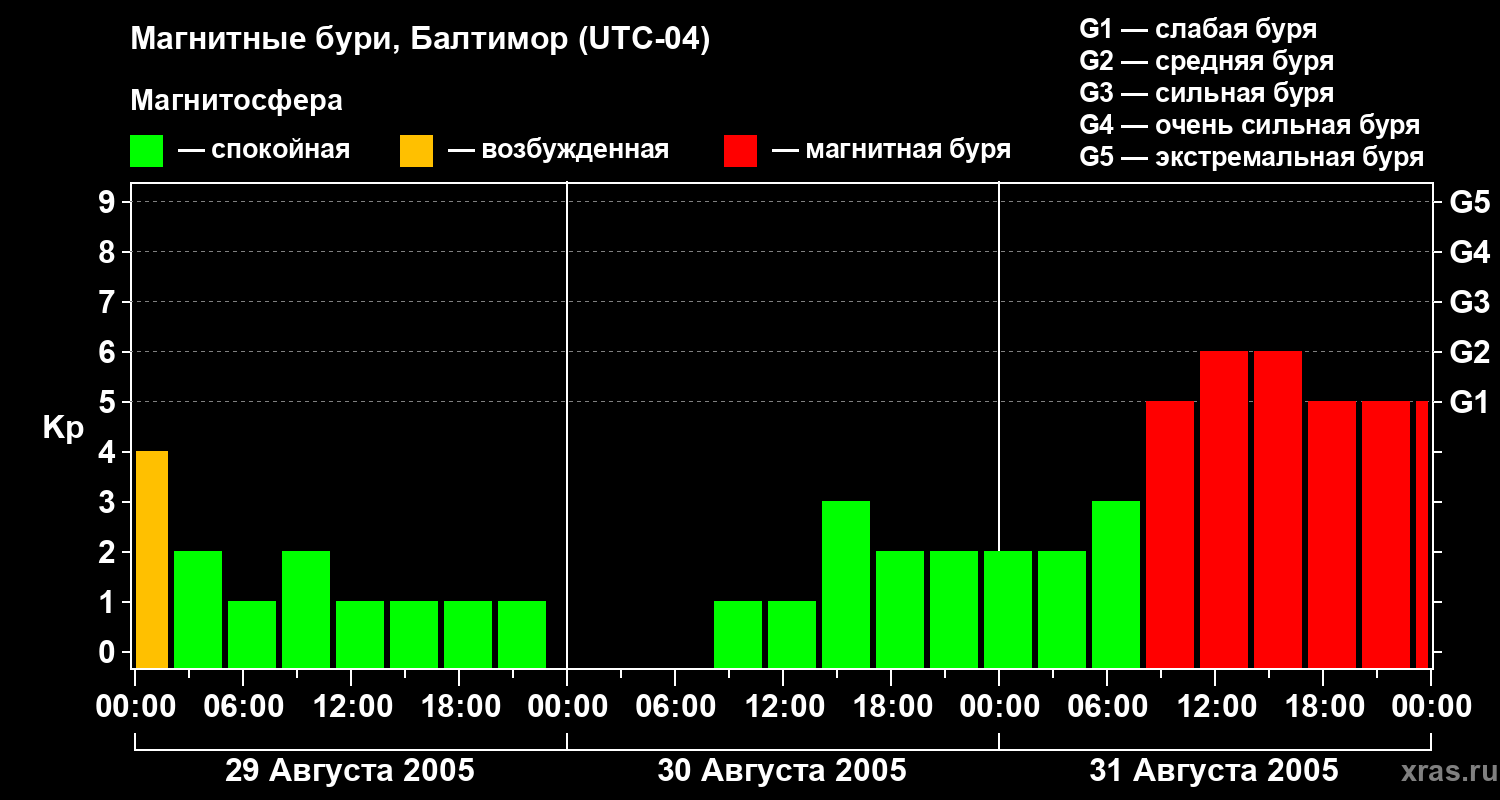Select the '— спокойная' legend label
The height and width of the screenshot is (800, 1500).
[x=264, y=150]
